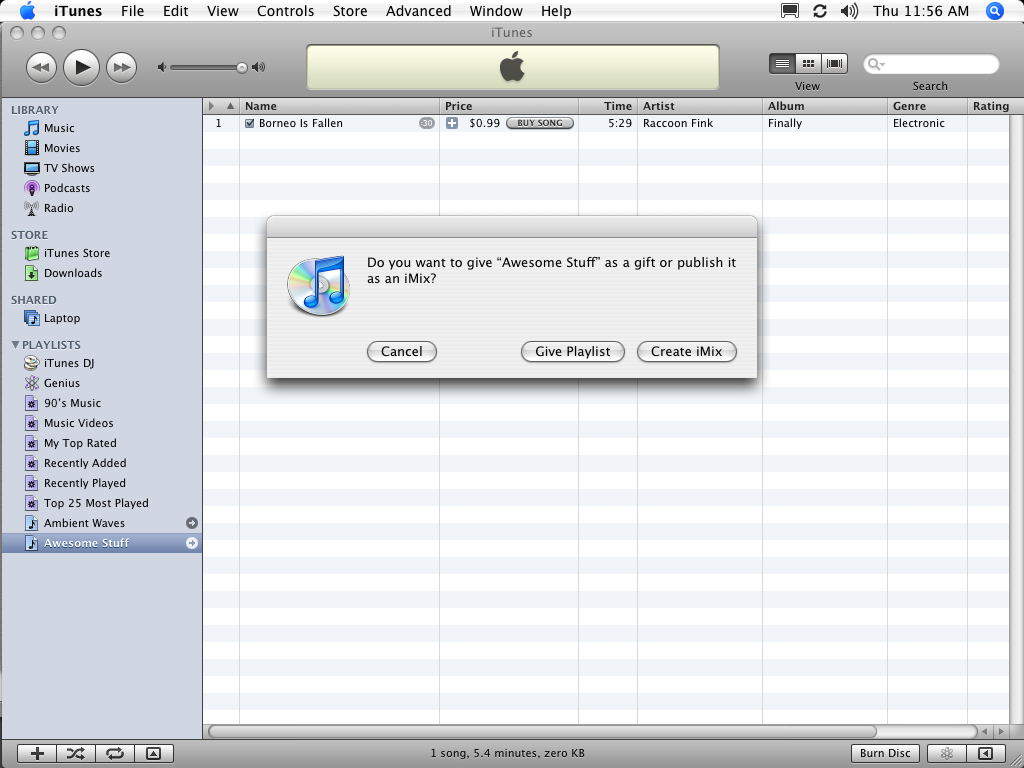The height and width of the screenshot is (768, 1024).
Task: Switch to grid view
Action: (x=808, y=63)
